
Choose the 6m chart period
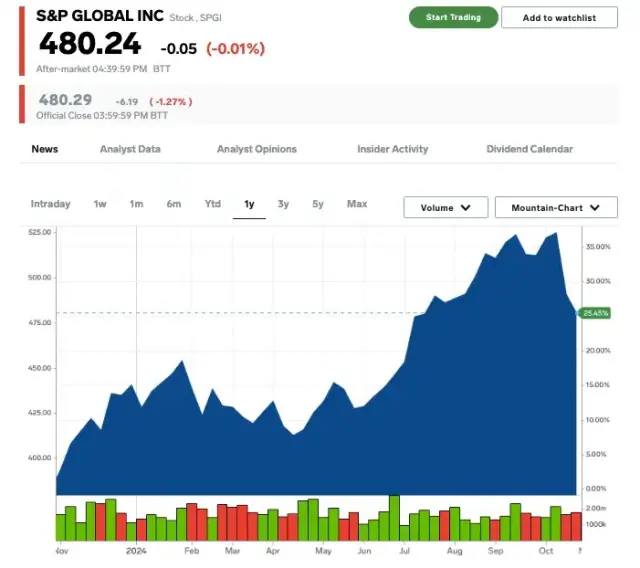tap(174, 204)
